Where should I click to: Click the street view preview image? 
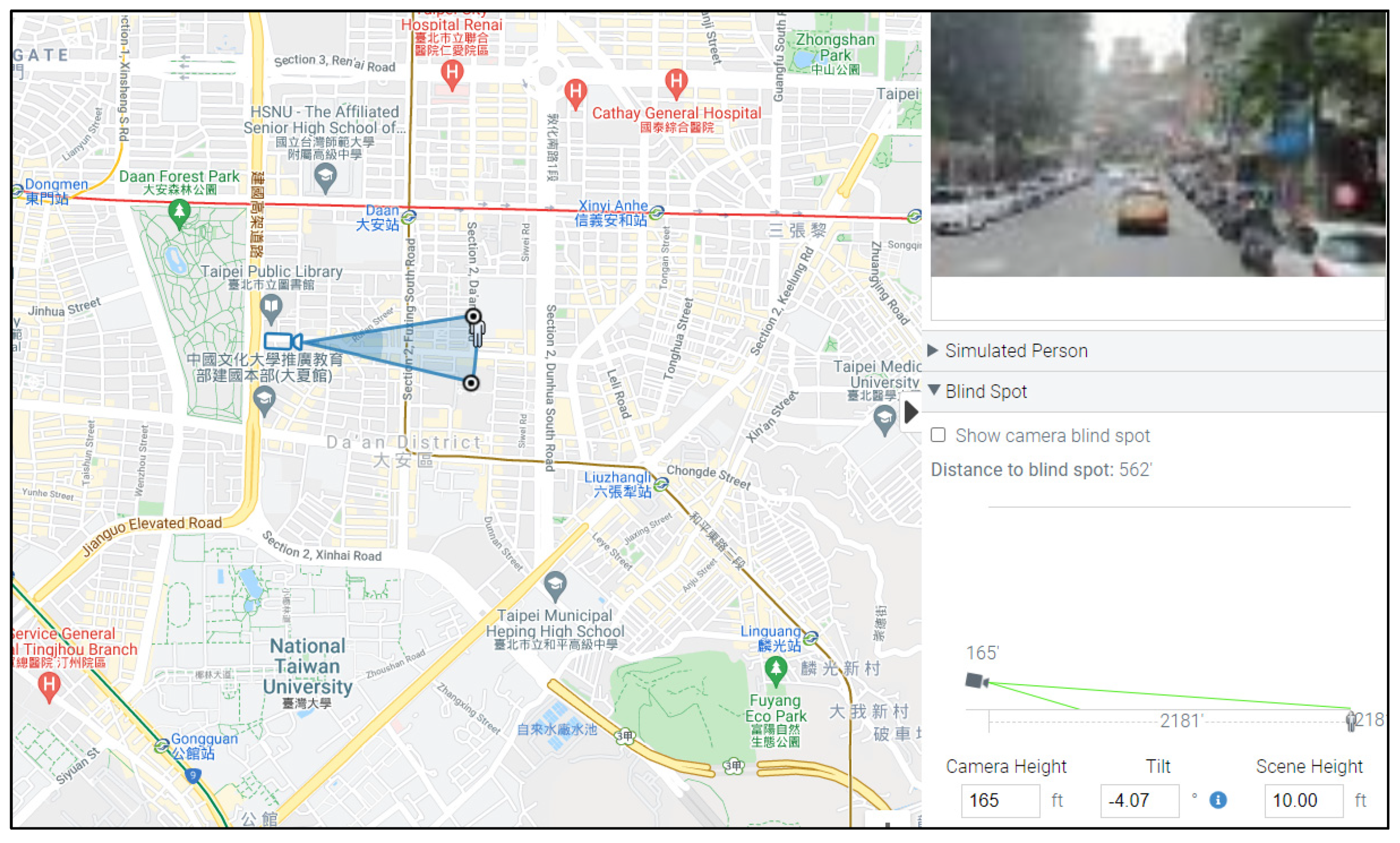click(1158, 145)
